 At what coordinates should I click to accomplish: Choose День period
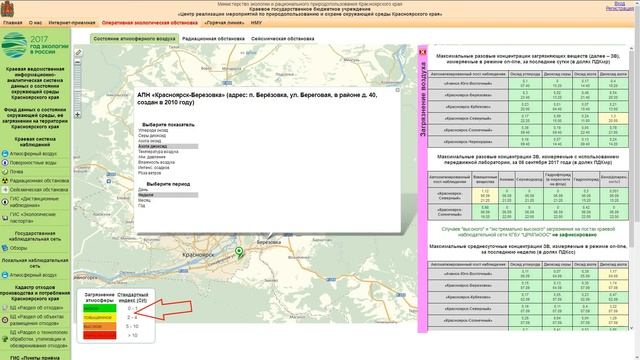143,190
